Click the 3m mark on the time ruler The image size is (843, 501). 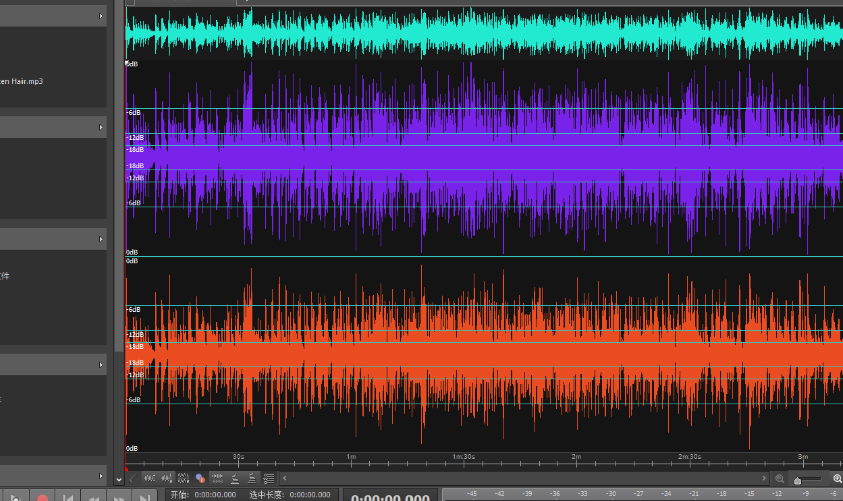803,456
